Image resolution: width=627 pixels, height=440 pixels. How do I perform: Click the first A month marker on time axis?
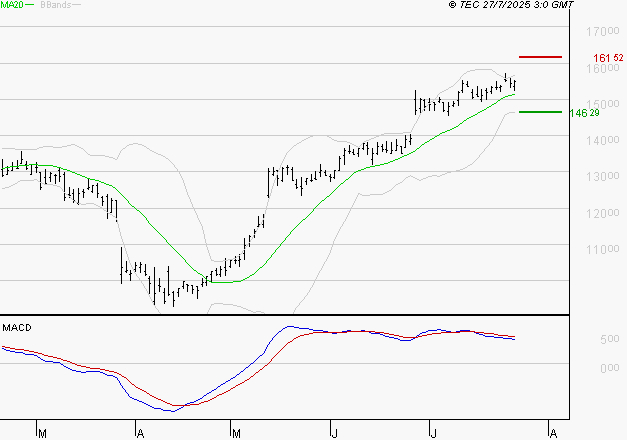coord(139,433)
